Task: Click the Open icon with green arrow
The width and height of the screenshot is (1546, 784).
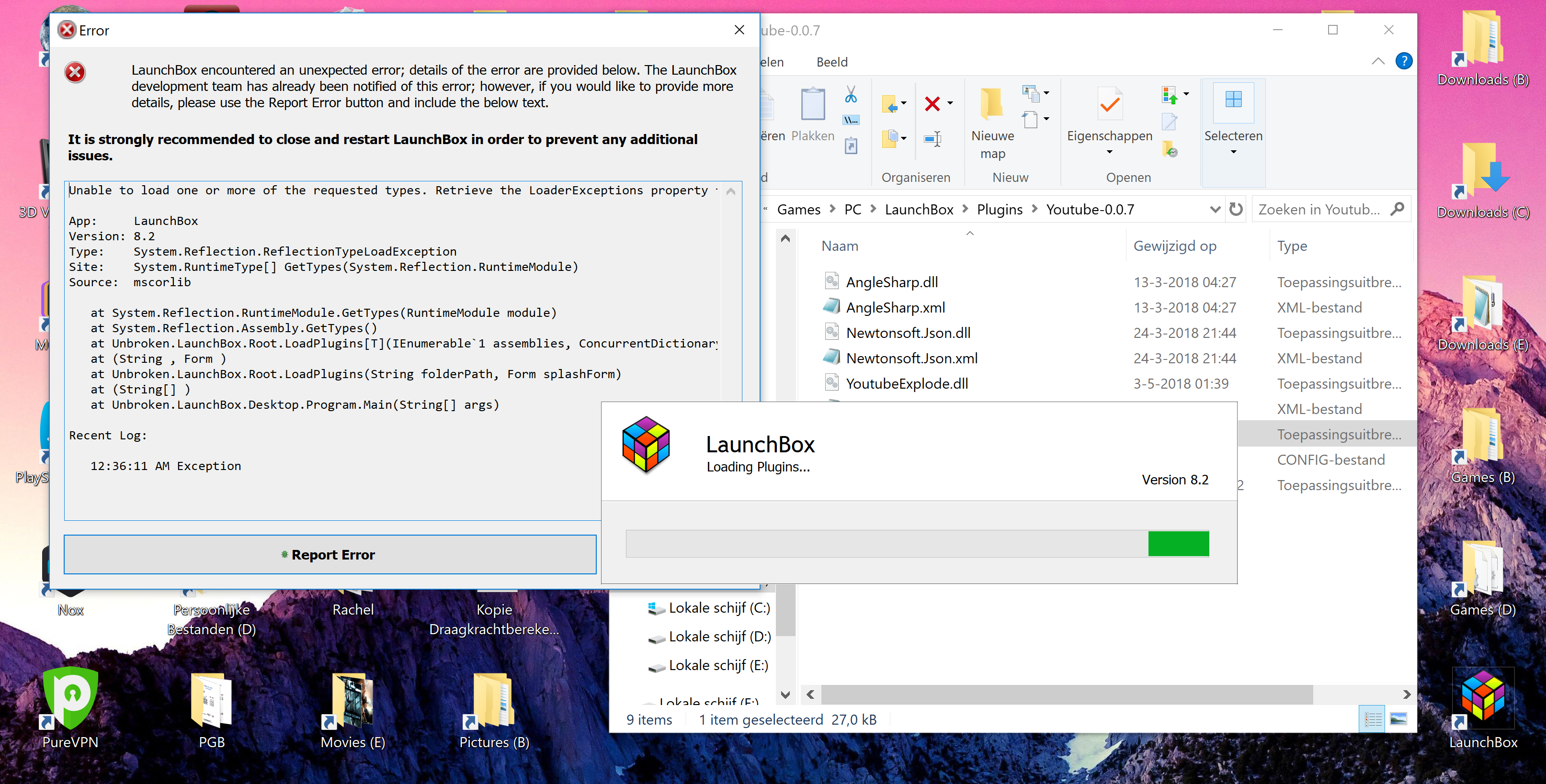Action: [x=1169, y=94]
